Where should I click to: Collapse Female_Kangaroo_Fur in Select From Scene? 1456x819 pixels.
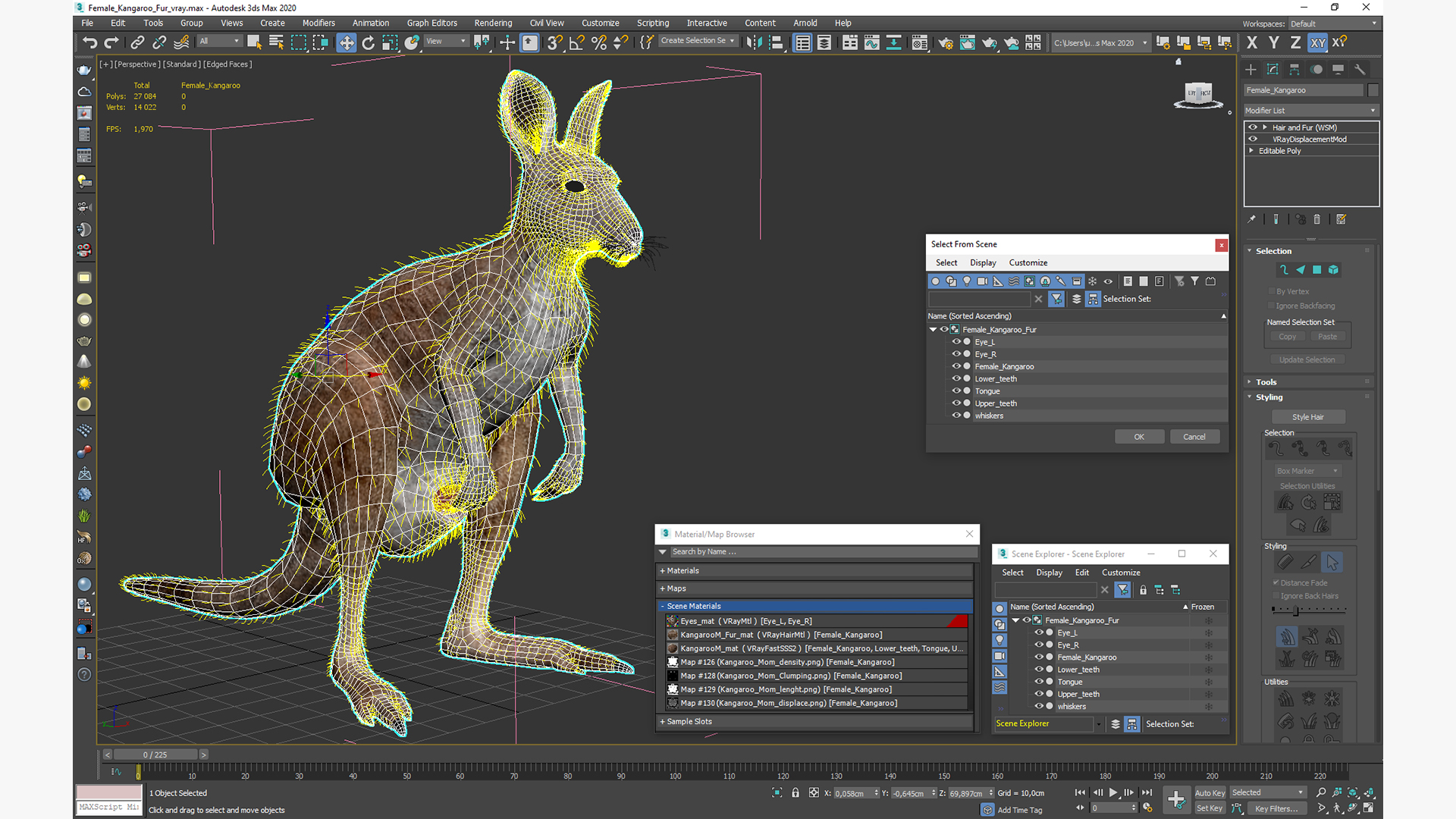pos(934,330)
